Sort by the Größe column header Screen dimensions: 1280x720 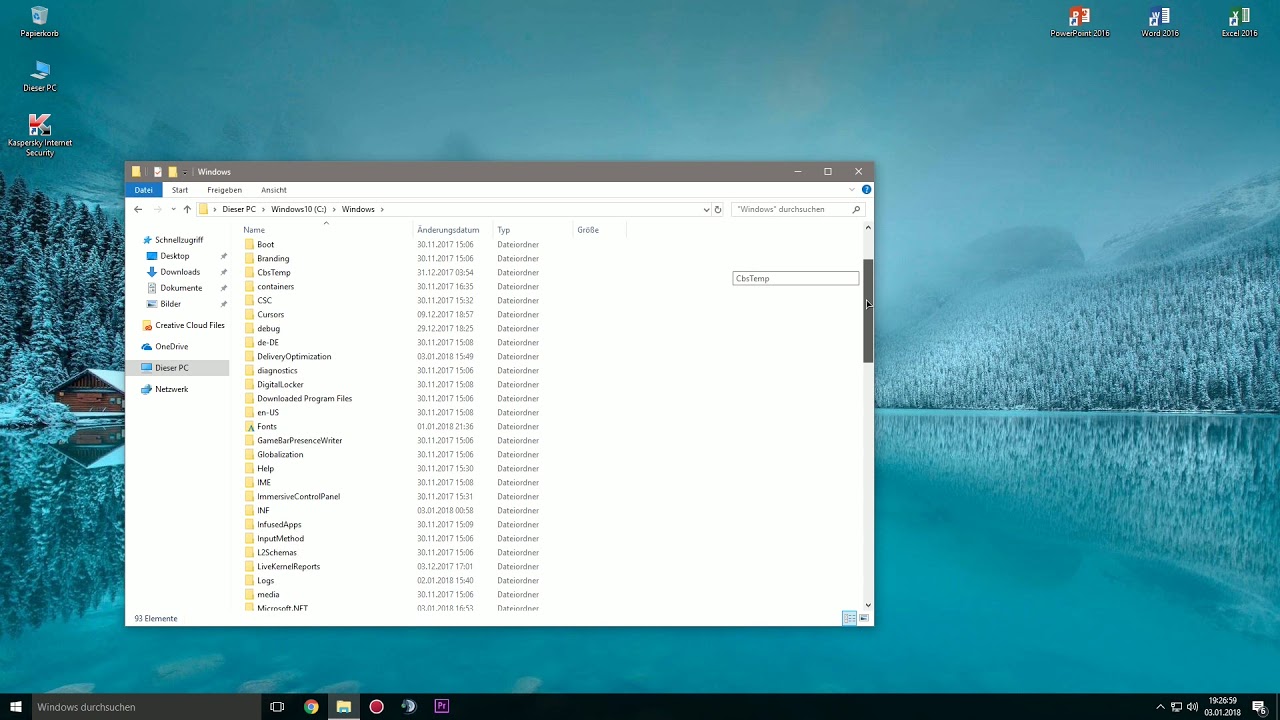pyautogui.click(x=588, y=230)
